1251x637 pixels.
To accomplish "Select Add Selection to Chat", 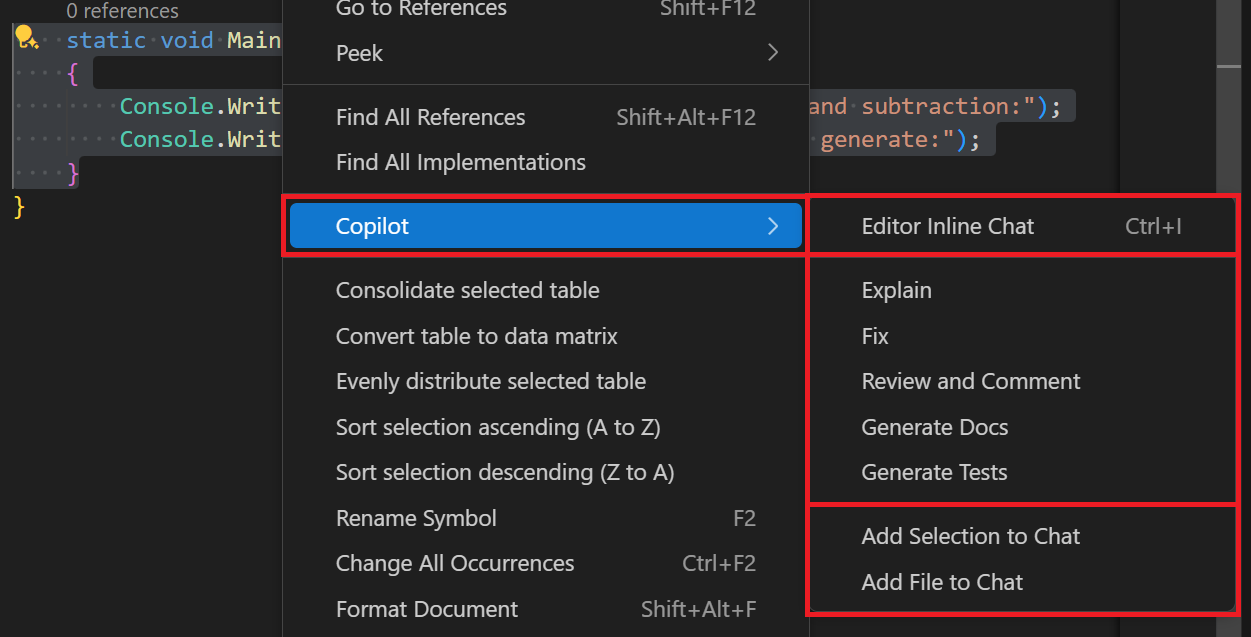I will [x=1022, y=536].
